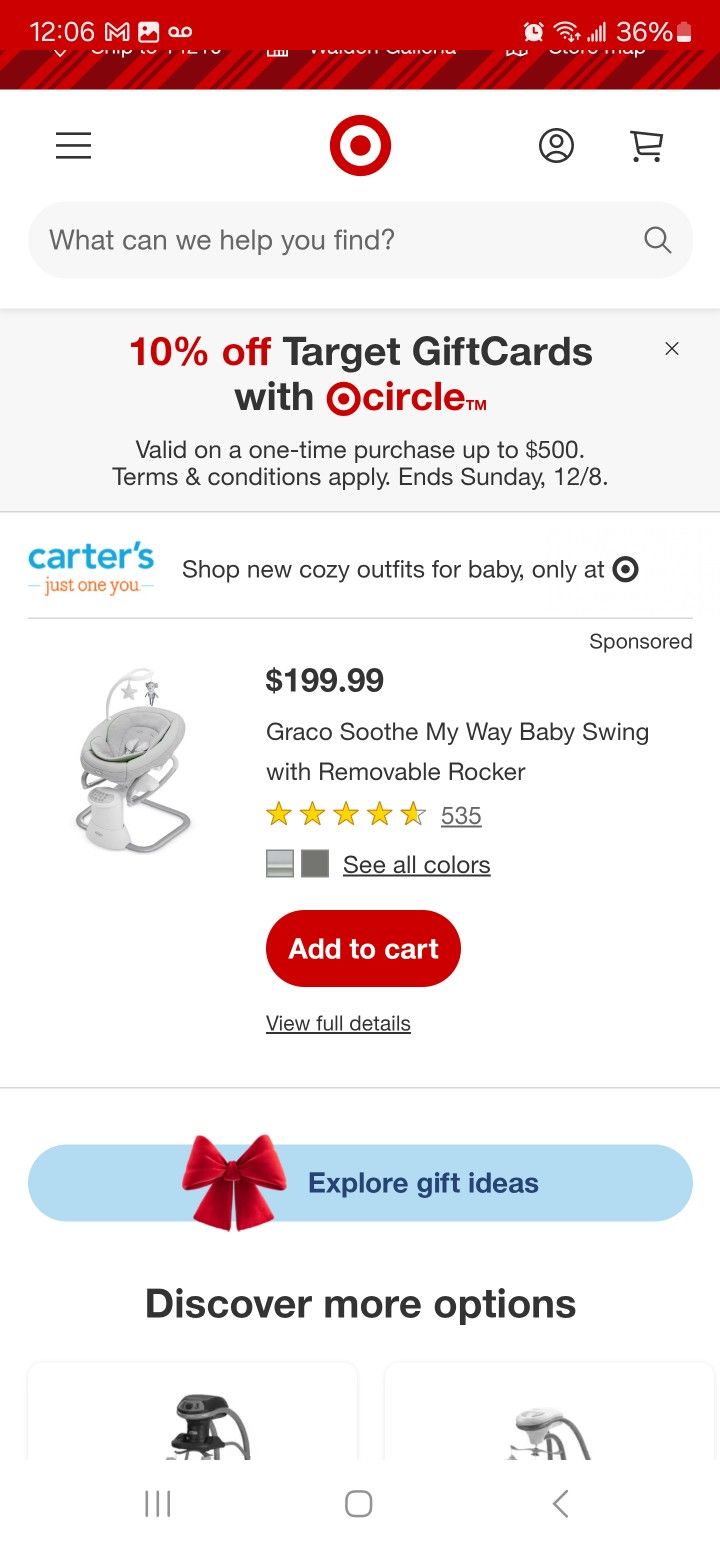Select the dark gray color swatch
The width and height of the screenshot is (720, 1544).
[x=315, y=864]
